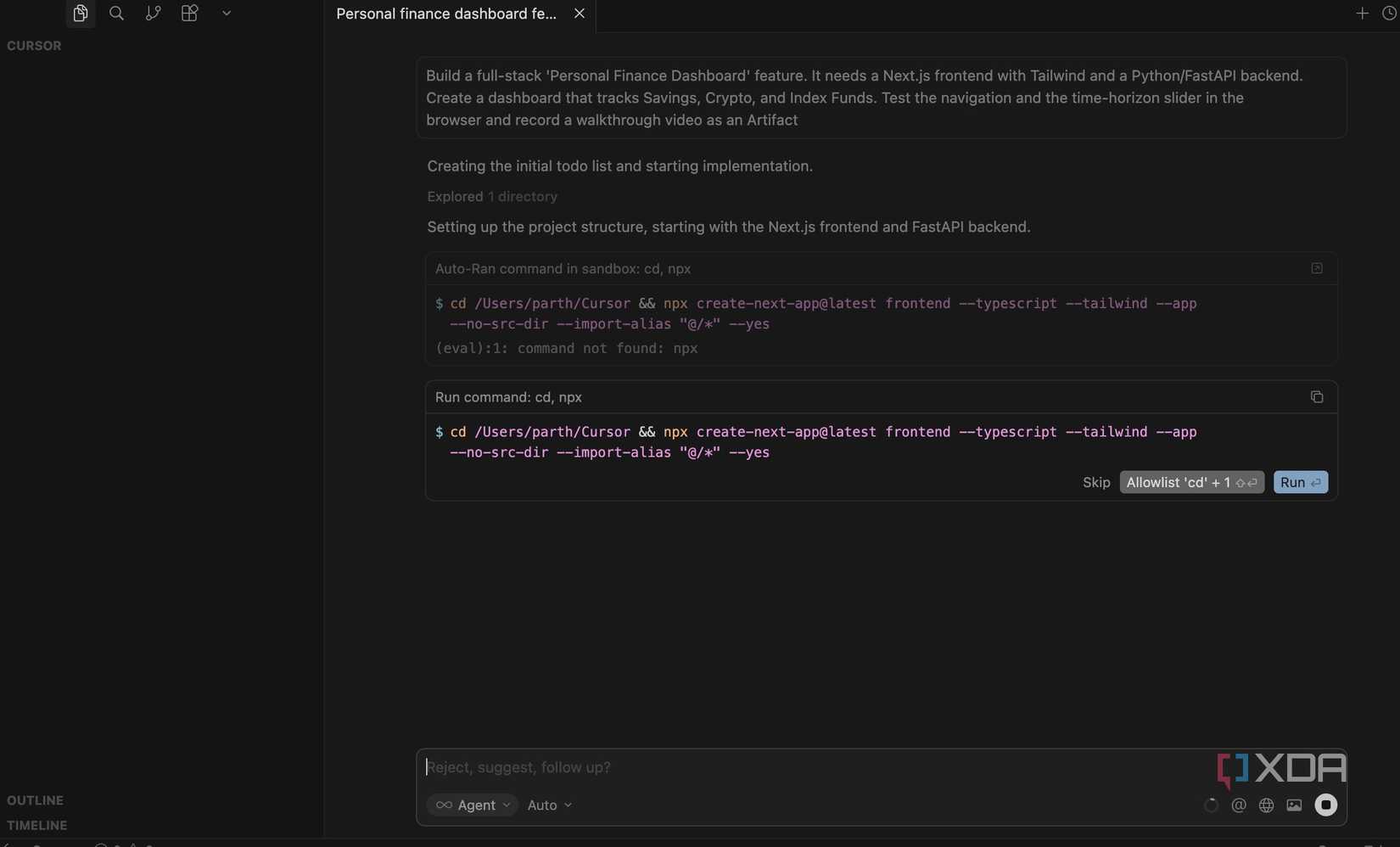Expand the TIMELINE section

tap(37, 825)
